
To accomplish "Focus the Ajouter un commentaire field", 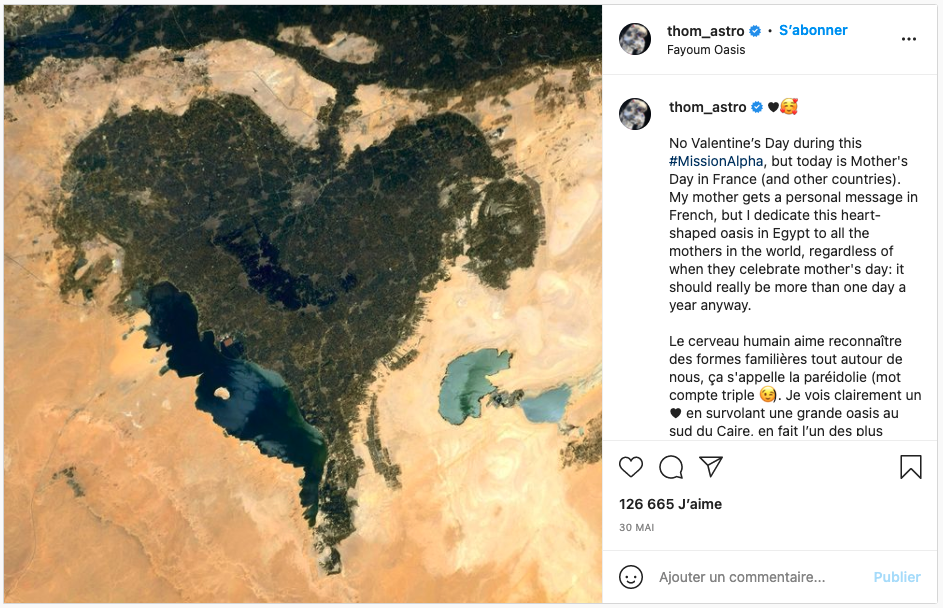I will click(x=742, y=577).
